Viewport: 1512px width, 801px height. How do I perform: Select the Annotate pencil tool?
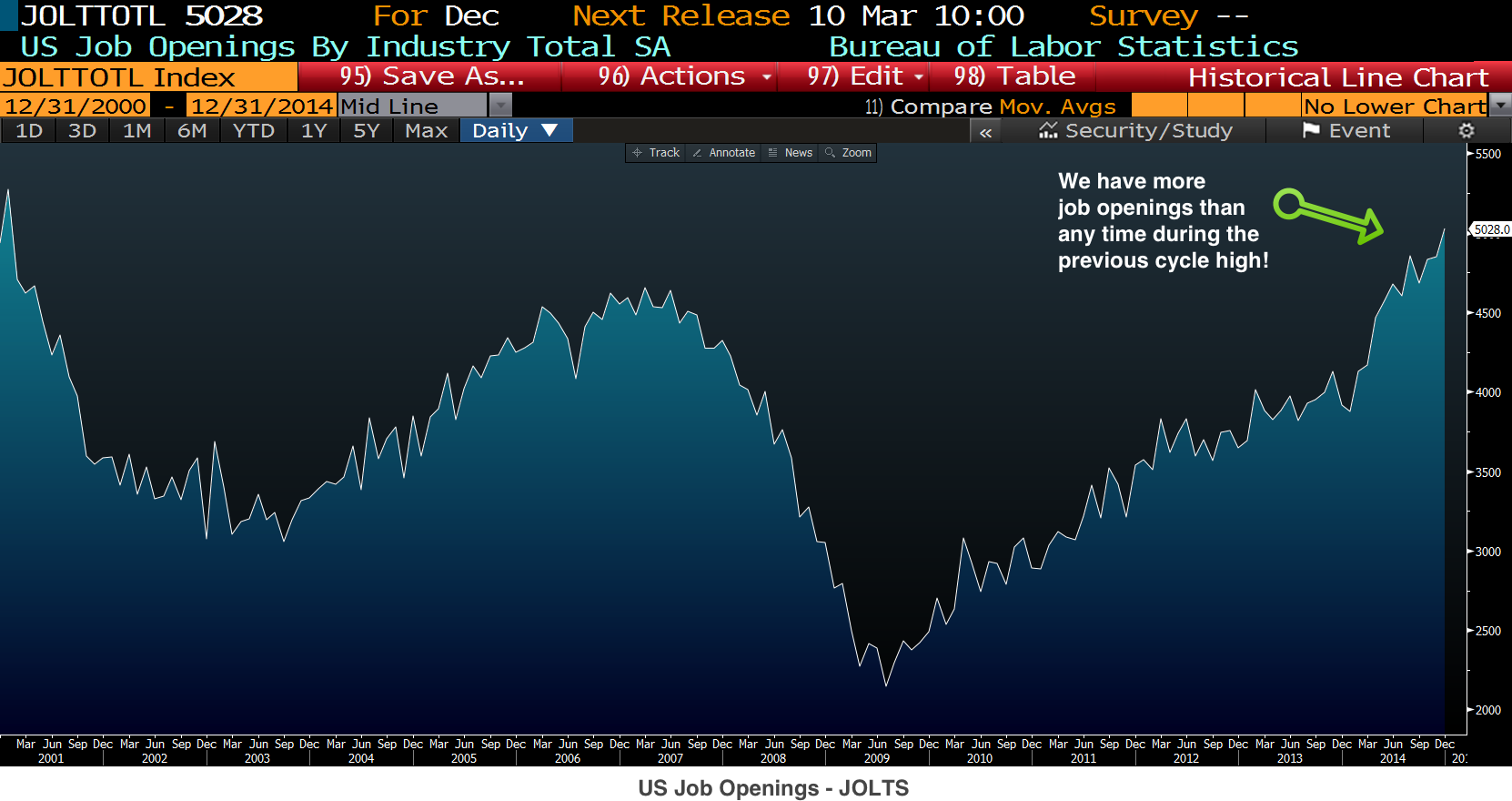tap(723, 153)
